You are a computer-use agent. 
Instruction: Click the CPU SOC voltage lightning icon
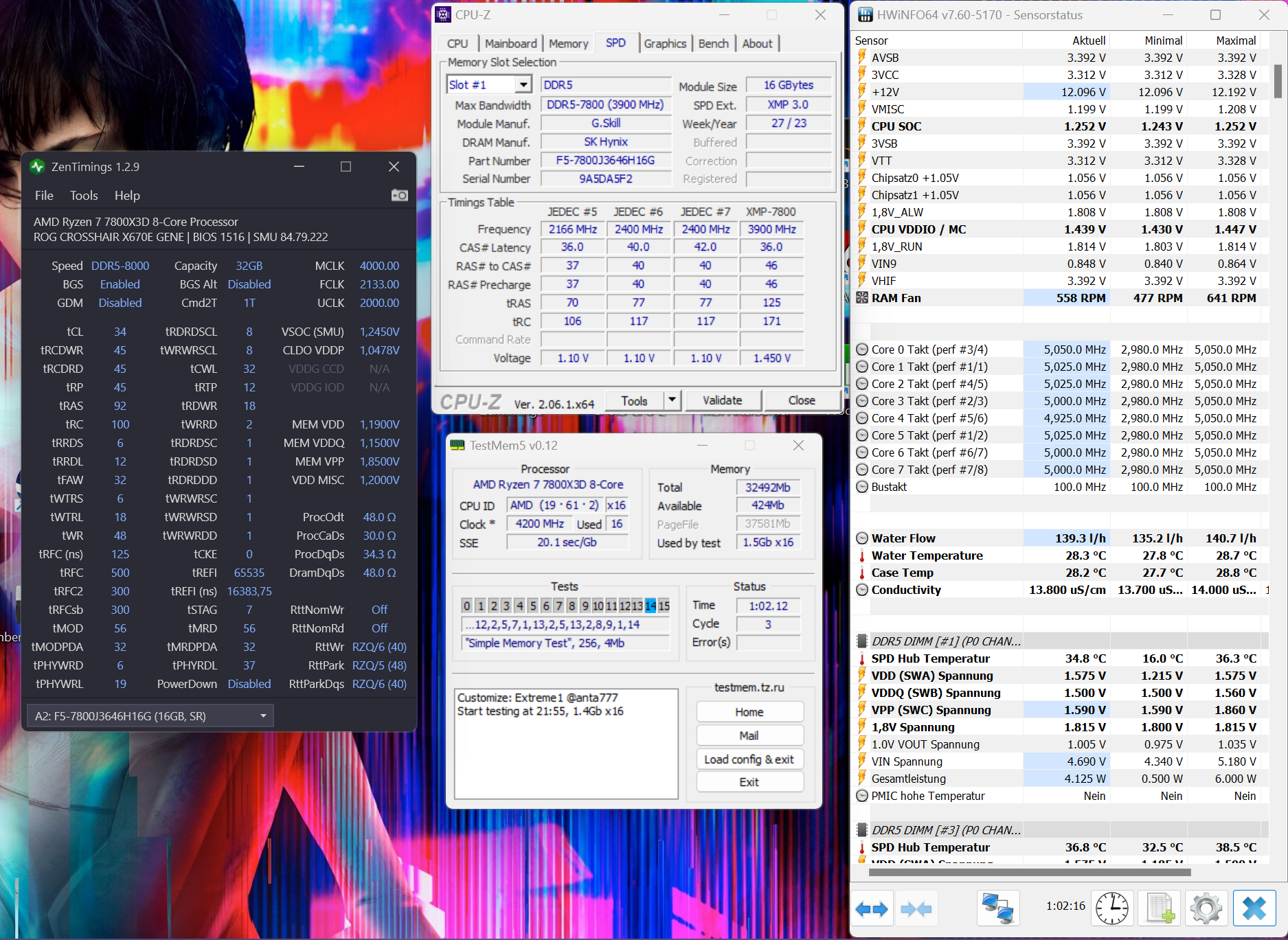[x=862, y=126]
